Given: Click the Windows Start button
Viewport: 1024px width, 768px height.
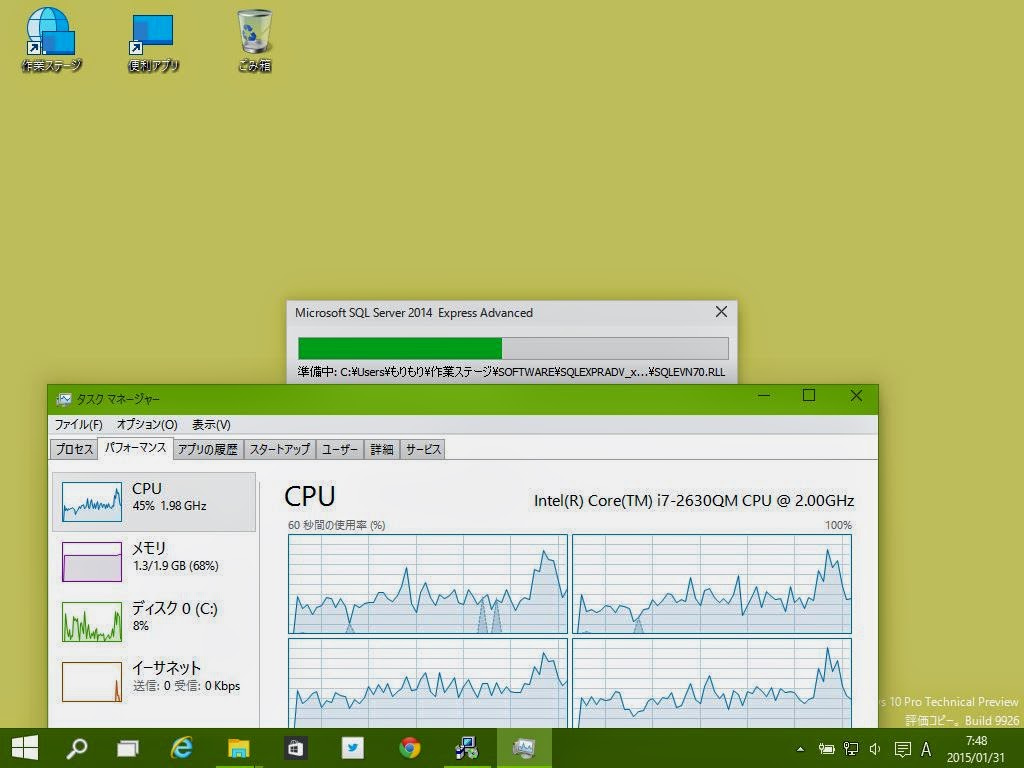Looking at the screenshot, I should (x=25, y=748).
